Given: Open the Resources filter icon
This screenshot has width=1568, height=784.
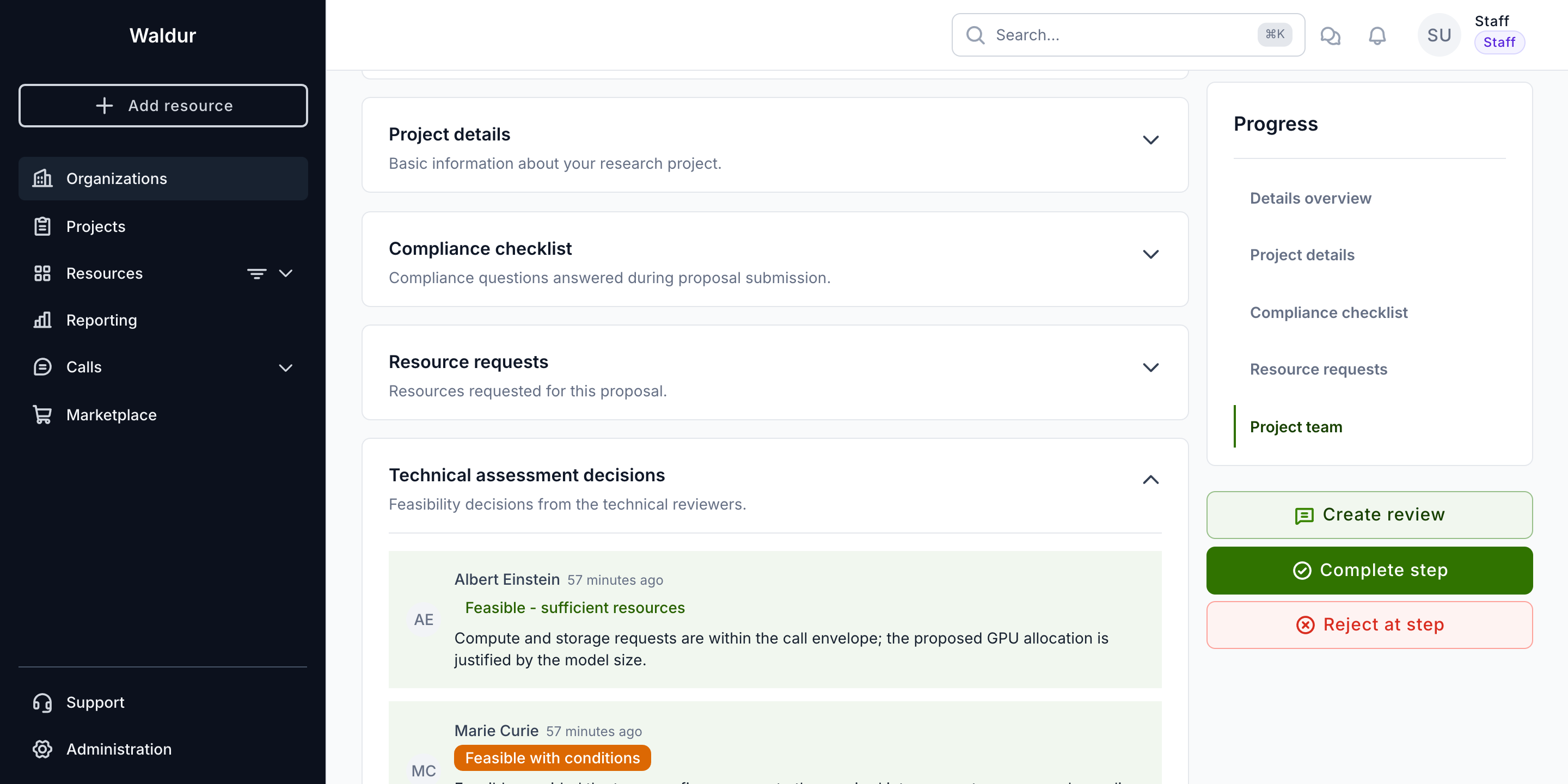Looking at the screenshot, I should (256, 273).
